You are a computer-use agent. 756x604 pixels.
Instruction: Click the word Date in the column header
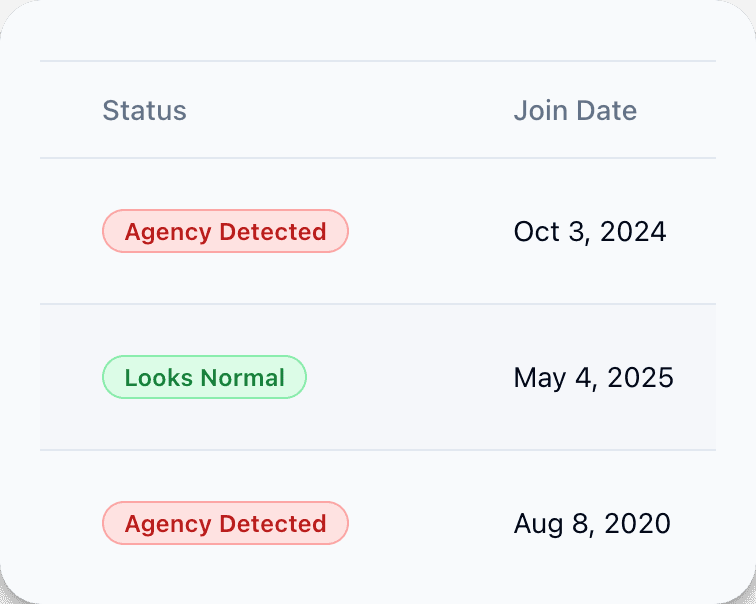[607, 110]
